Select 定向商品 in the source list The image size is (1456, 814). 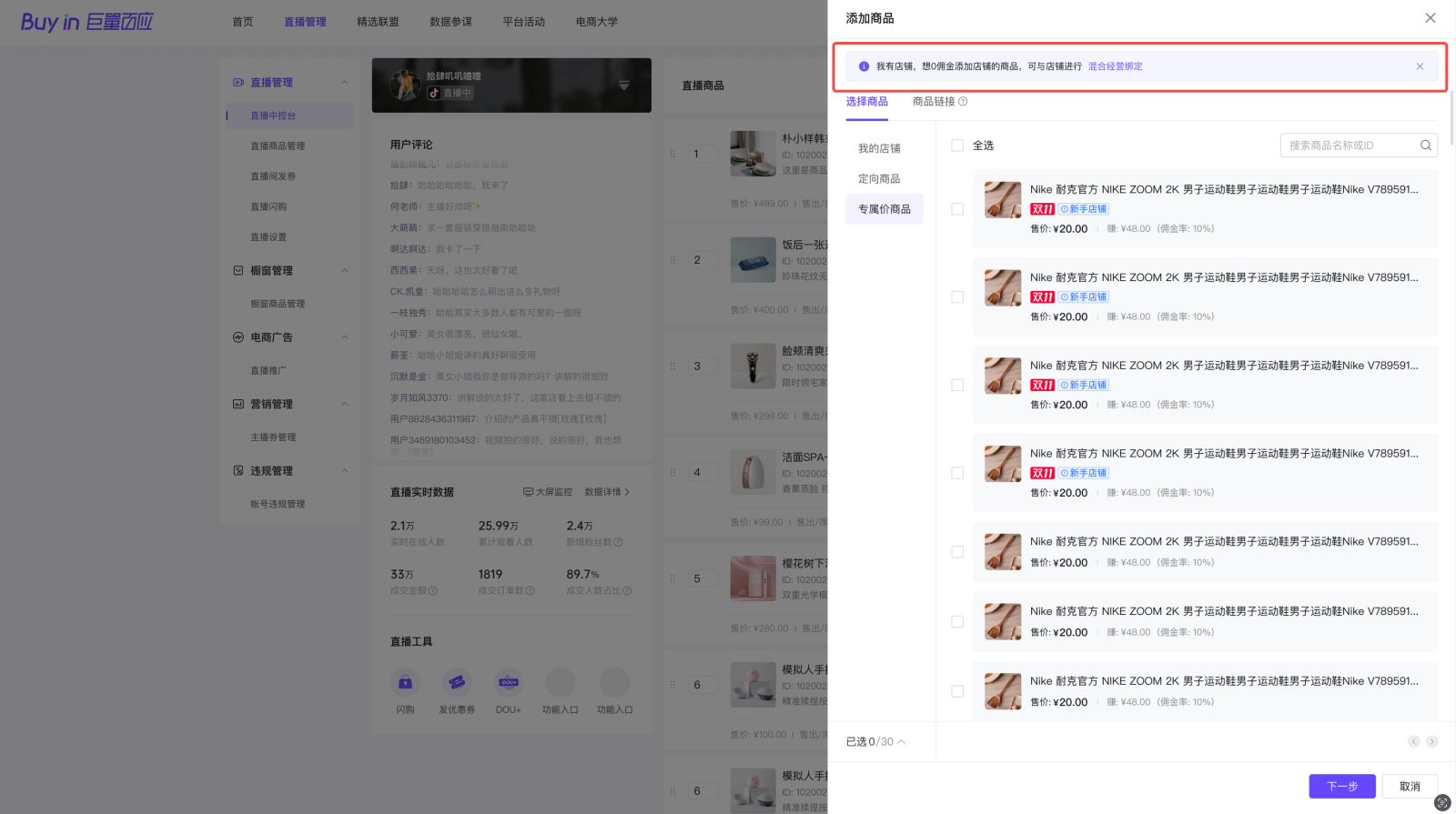click(879, 179)
